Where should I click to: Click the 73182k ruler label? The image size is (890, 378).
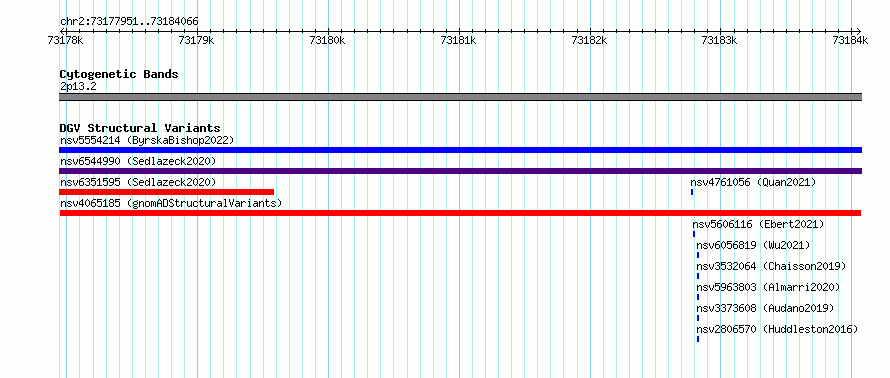(589, 40)
